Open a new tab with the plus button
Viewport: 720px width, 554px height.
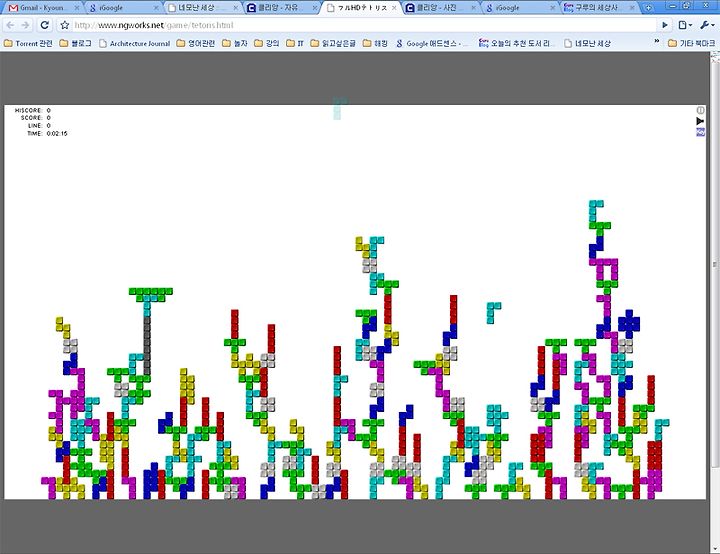point(648,8)
